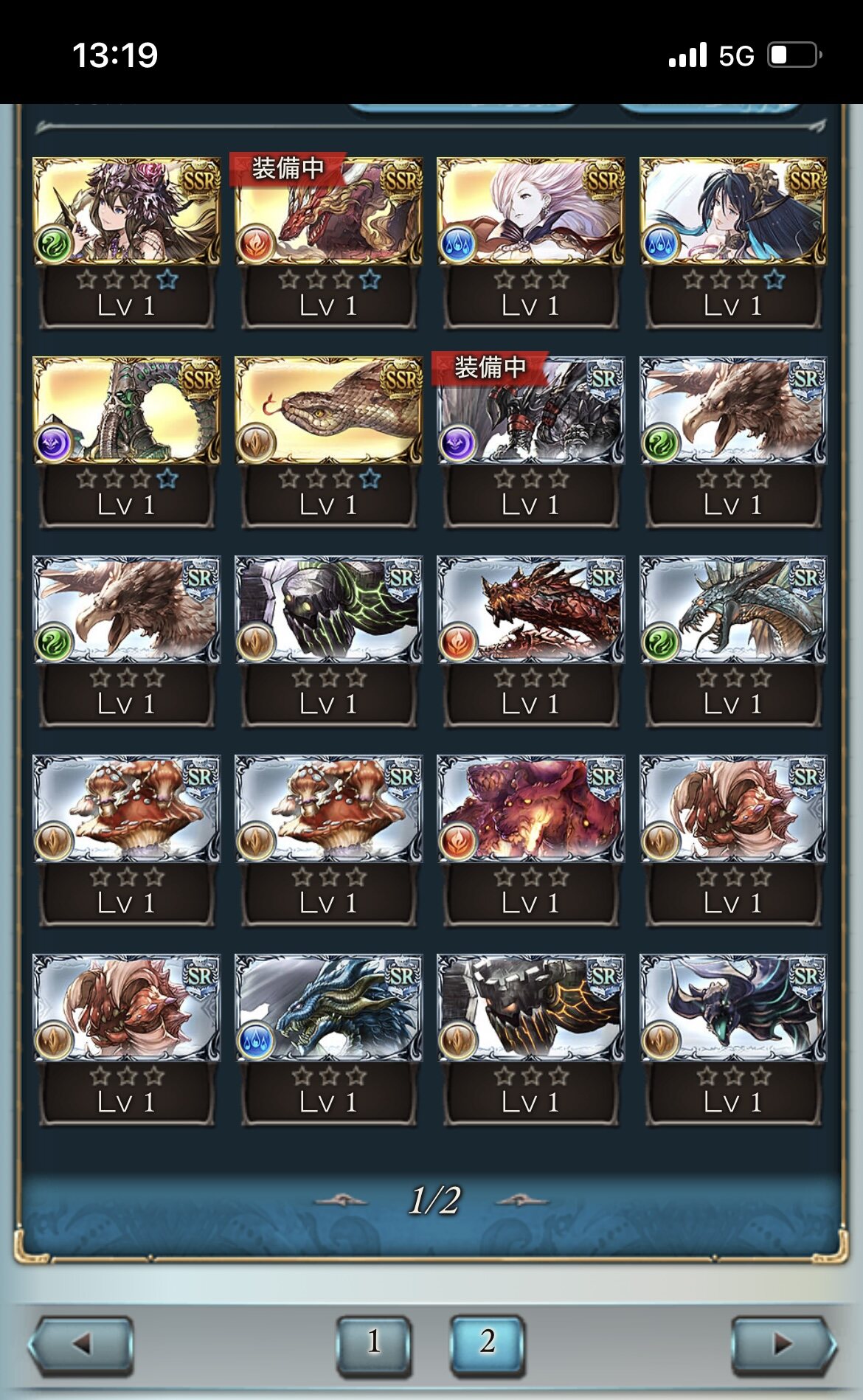
Task: Tap the wind element icon on first summon
Action: click(x=53, y=244)
